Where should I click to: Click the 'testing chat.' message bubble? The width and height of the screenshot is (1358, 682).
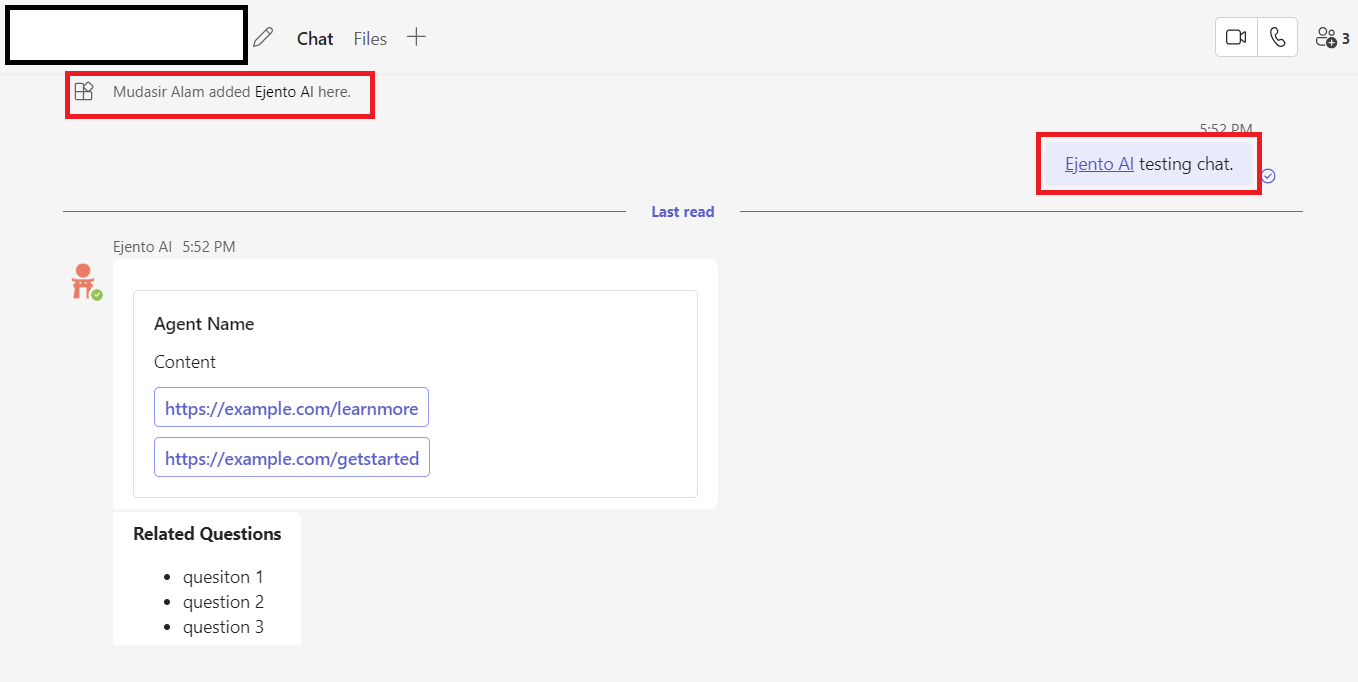[x=1186, y=164]
